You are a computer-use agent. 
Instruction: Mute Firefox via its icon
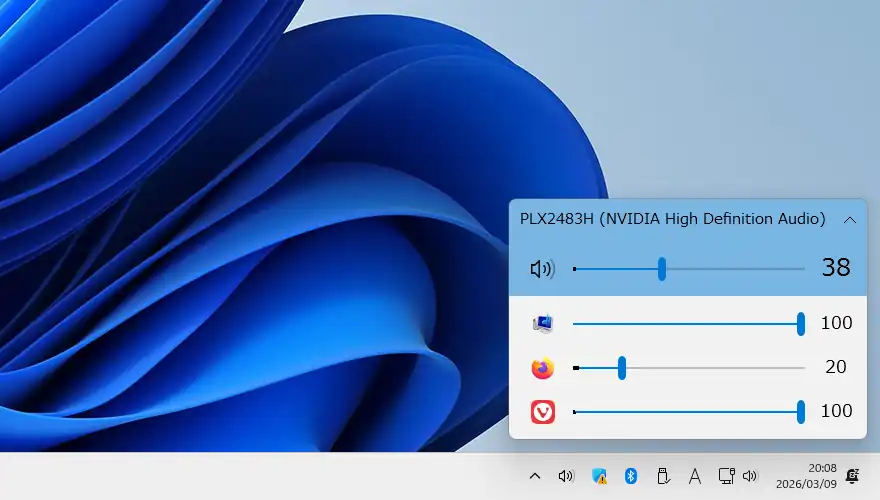[x=543, y=368]
